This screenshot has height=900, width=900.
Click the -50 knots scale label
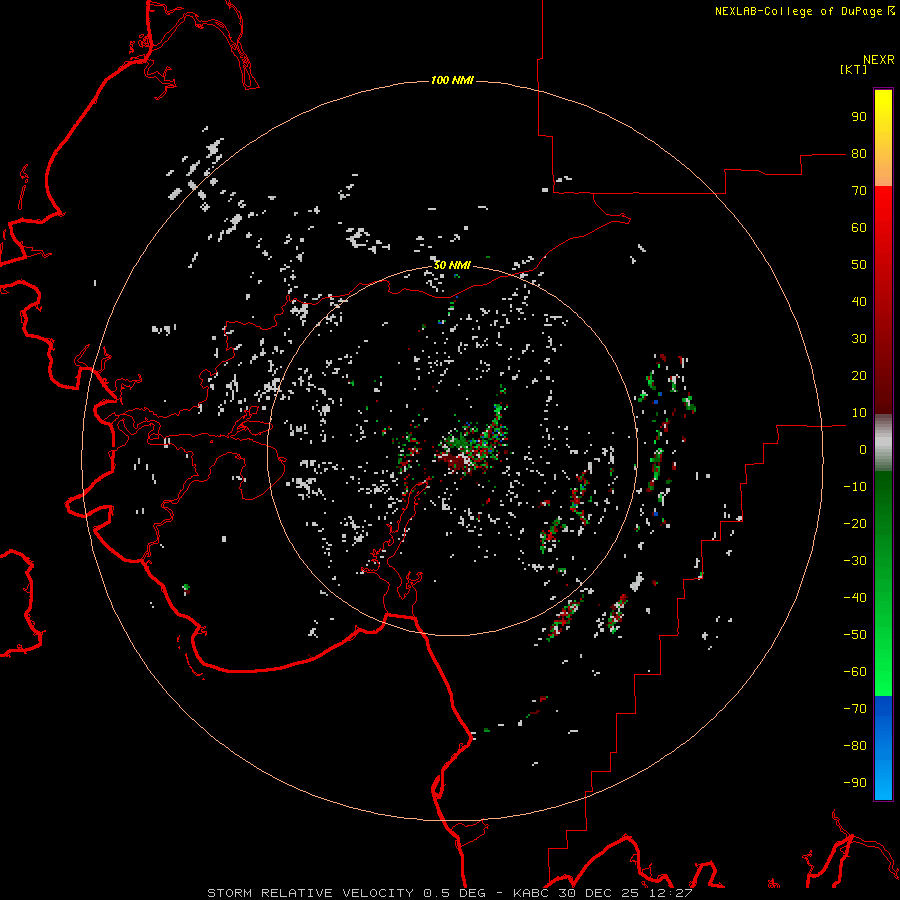855,635
